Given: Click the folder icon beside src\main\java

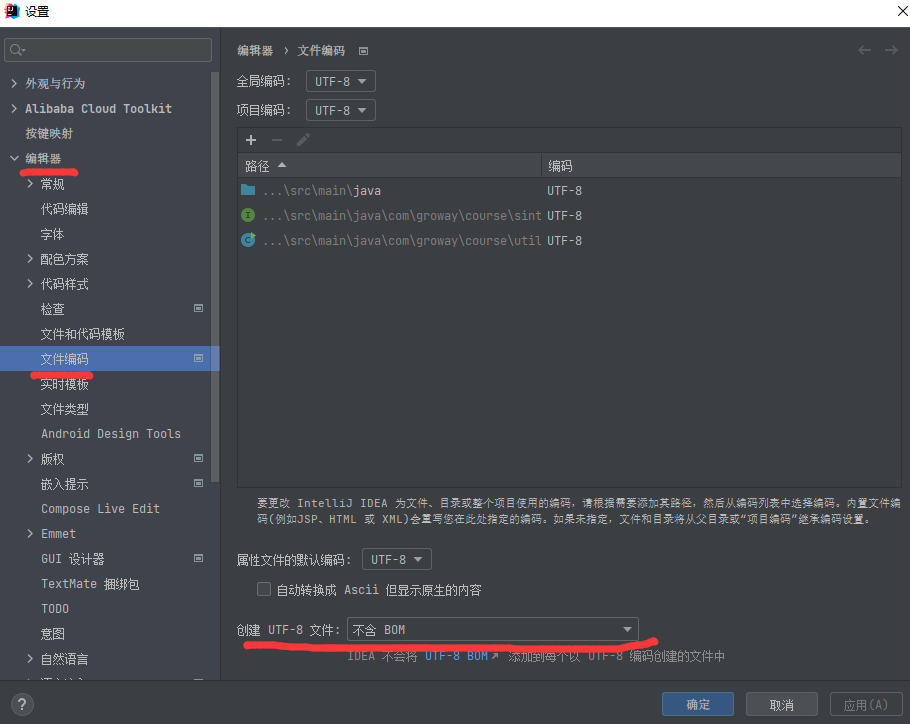Looking at the screenshot, I should [247, 190].
